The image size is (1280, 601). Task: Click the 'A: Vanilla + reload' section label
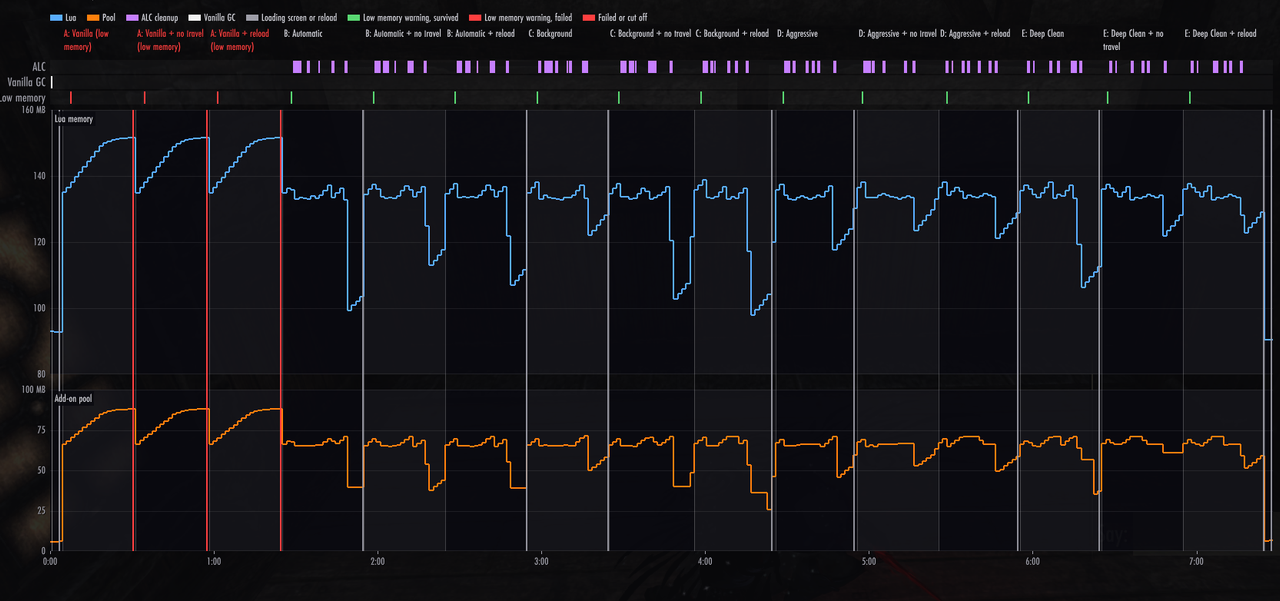240,40
